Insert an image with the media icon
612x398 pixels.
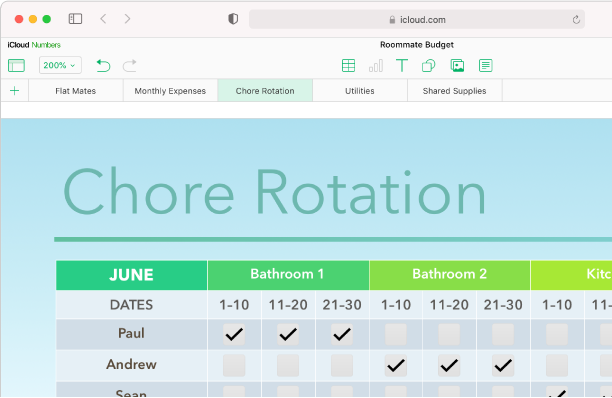pos(457,65)
